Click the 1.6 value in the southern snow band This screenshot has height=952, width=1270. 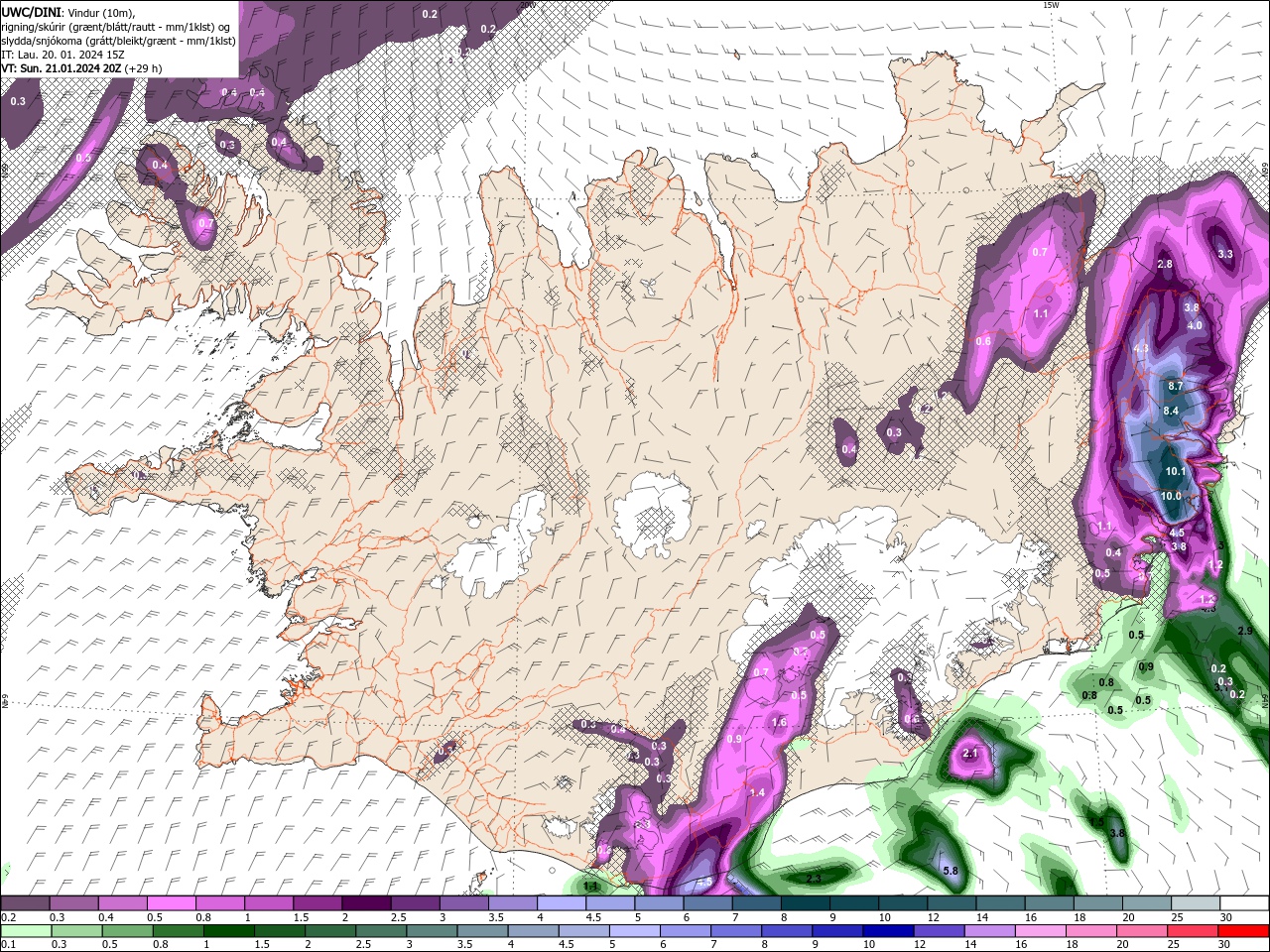779,722
